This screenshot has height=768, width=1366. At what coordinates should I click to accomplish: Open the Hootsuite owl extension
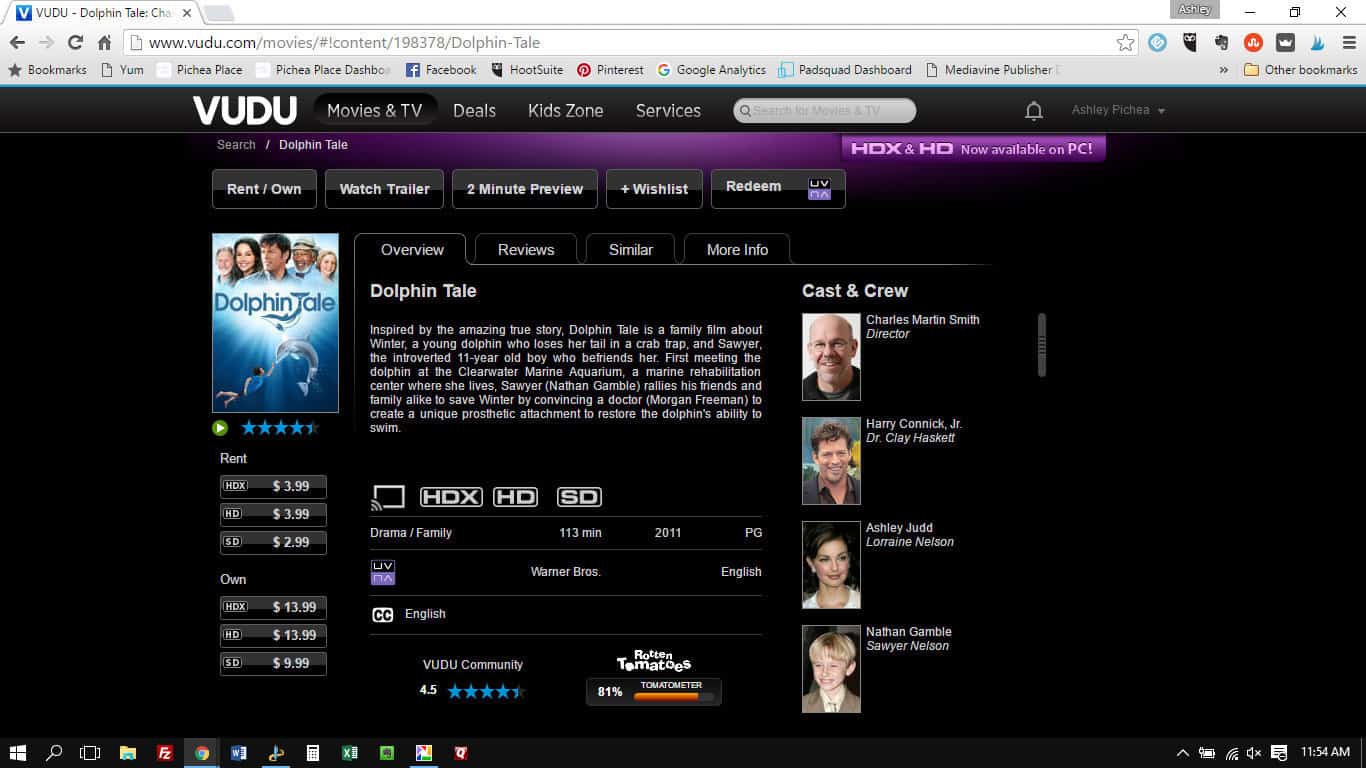1189,43
